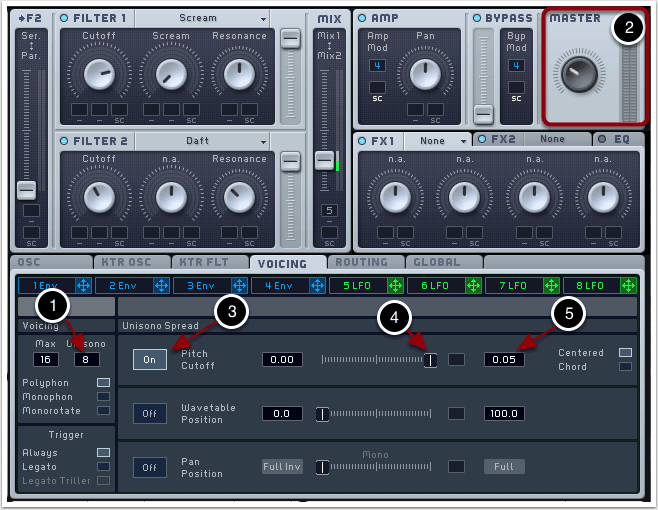
Task: Click the Full button for Pan Position
Action: [504, 467]
